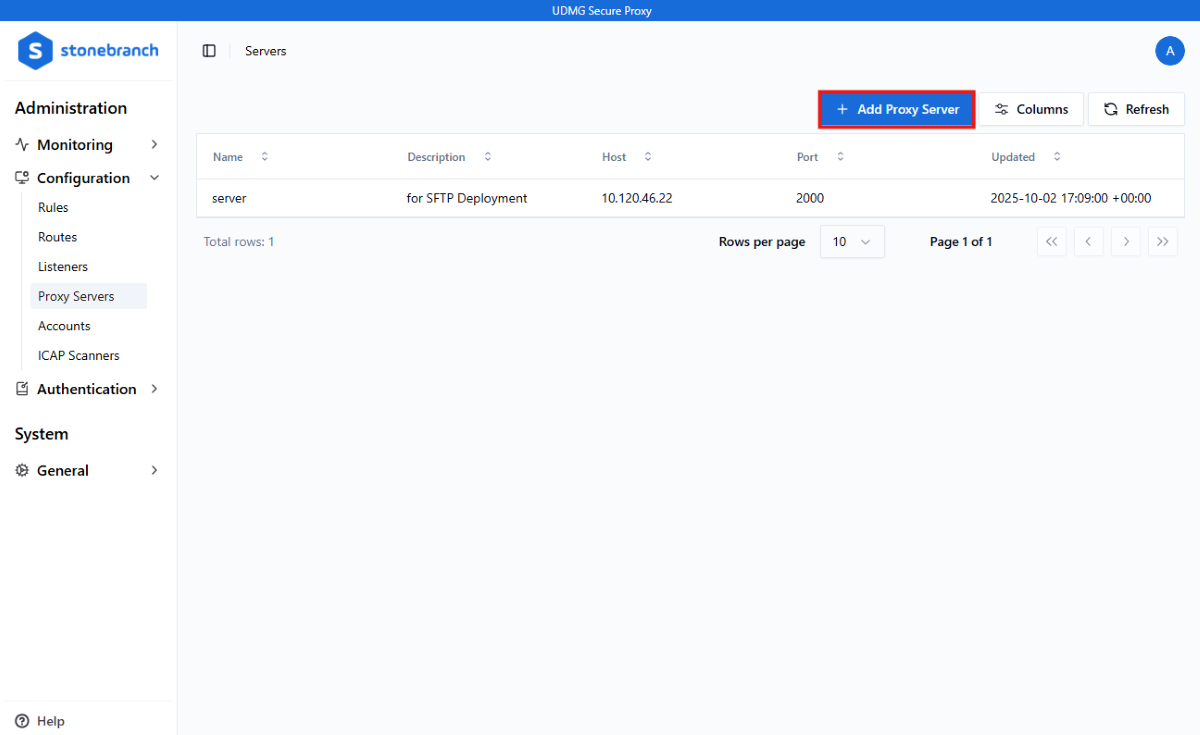
Task: Toggle sorting on the Name column
Action: point(264,156)
